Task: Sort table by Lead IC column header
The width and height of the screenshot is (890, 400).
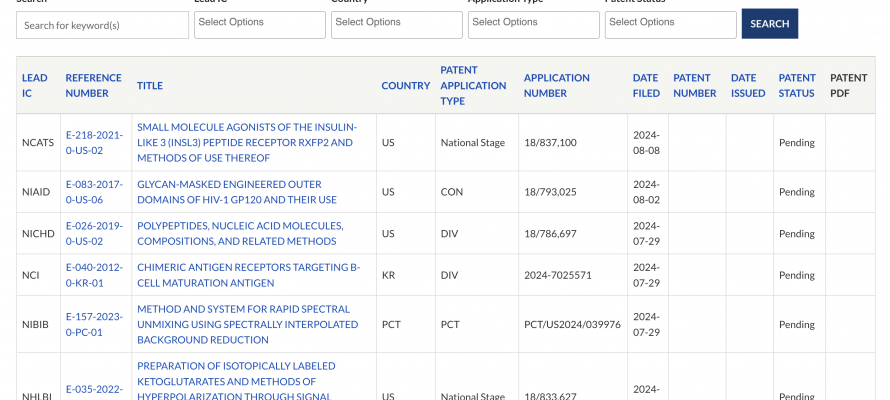Action: 35,86
